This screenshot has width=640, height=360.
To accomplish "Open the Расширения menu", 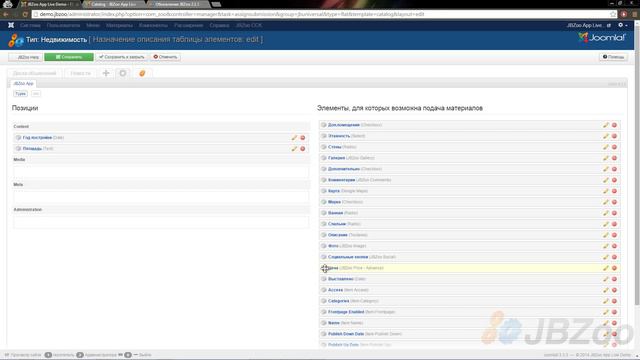I will (x=189, y=25).
